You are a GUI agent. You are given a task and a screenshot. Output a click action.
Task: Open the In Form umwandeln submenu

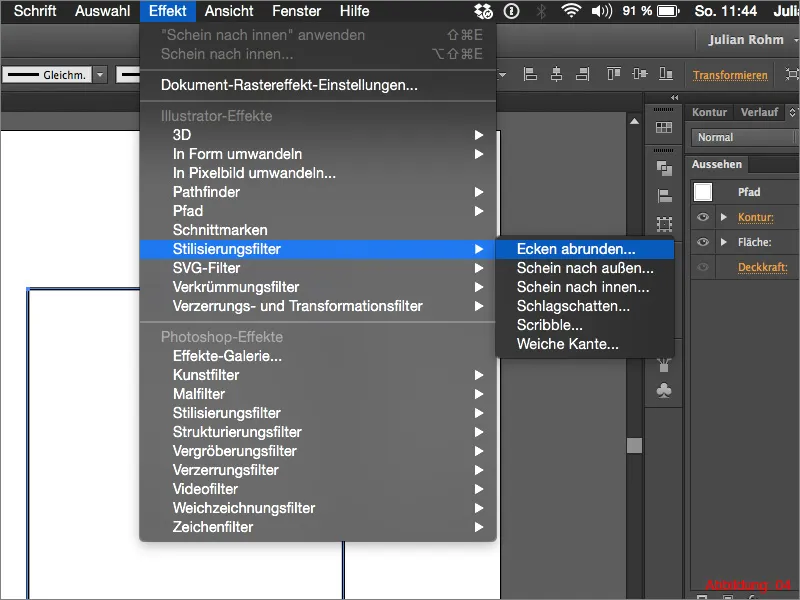[x=318, y=154]
